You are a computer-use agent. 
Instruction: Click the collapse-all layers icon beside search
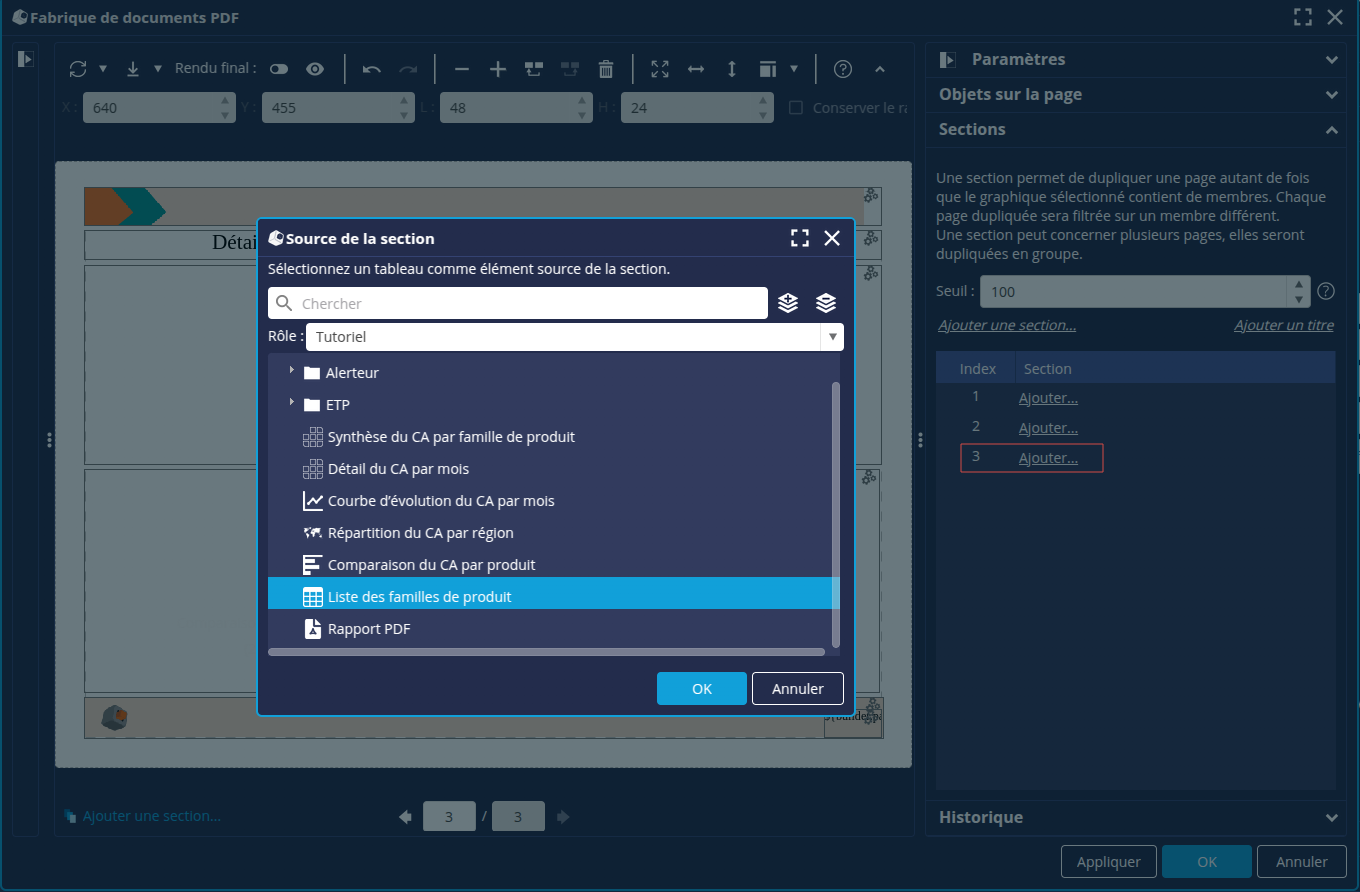click(x=826, y=303)
